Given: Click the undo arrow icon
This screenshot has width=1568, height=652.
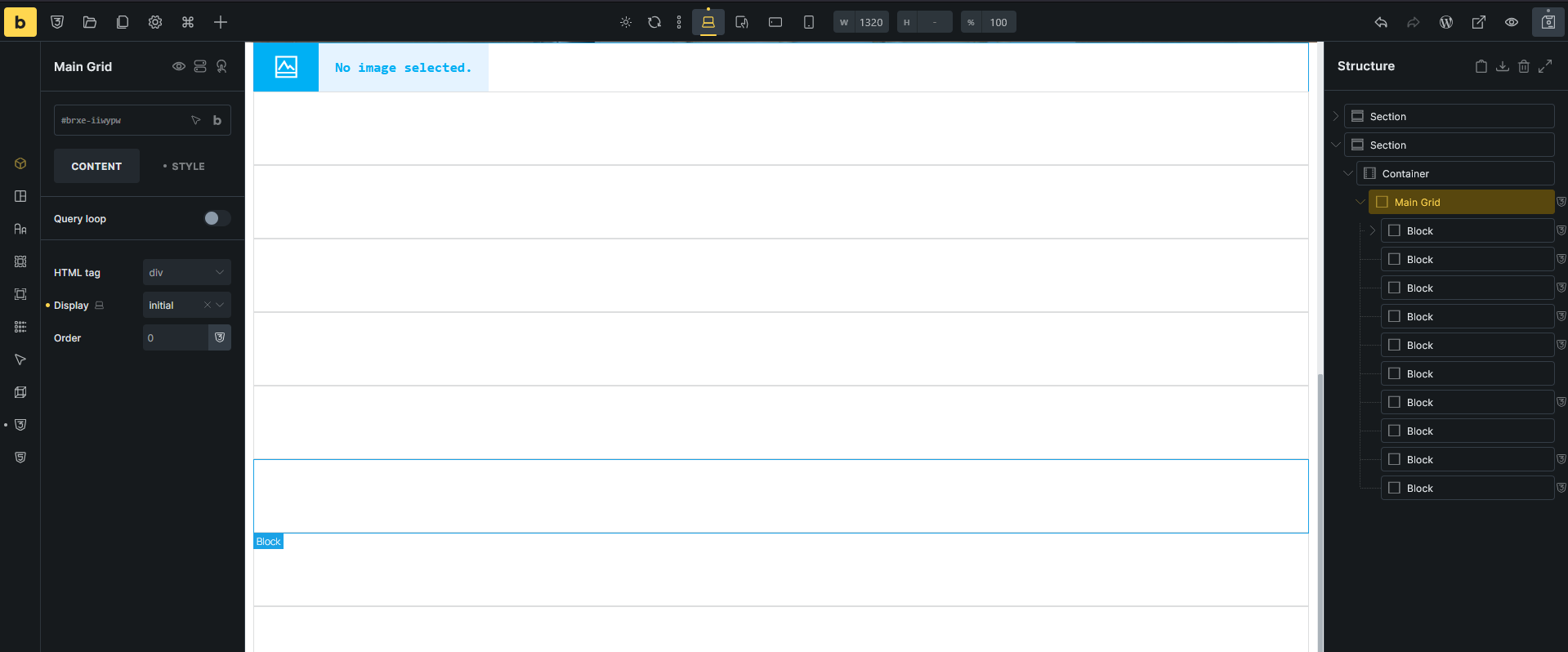Looking at the screenshot, I should pyautogui.click(x=1381, y=22).
